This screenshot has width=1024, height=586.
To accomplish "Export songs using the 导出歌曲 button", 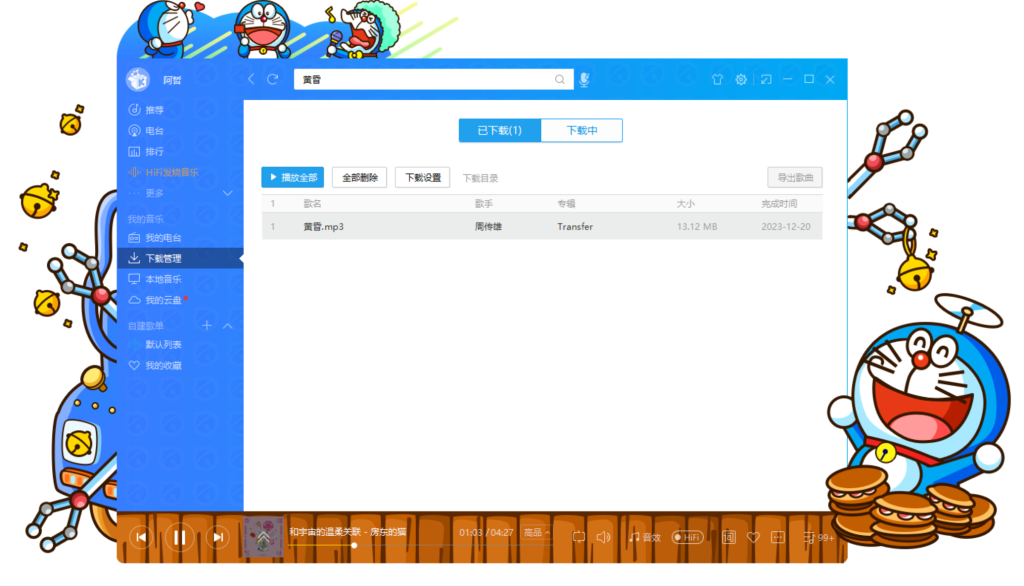I will (794, 177).
